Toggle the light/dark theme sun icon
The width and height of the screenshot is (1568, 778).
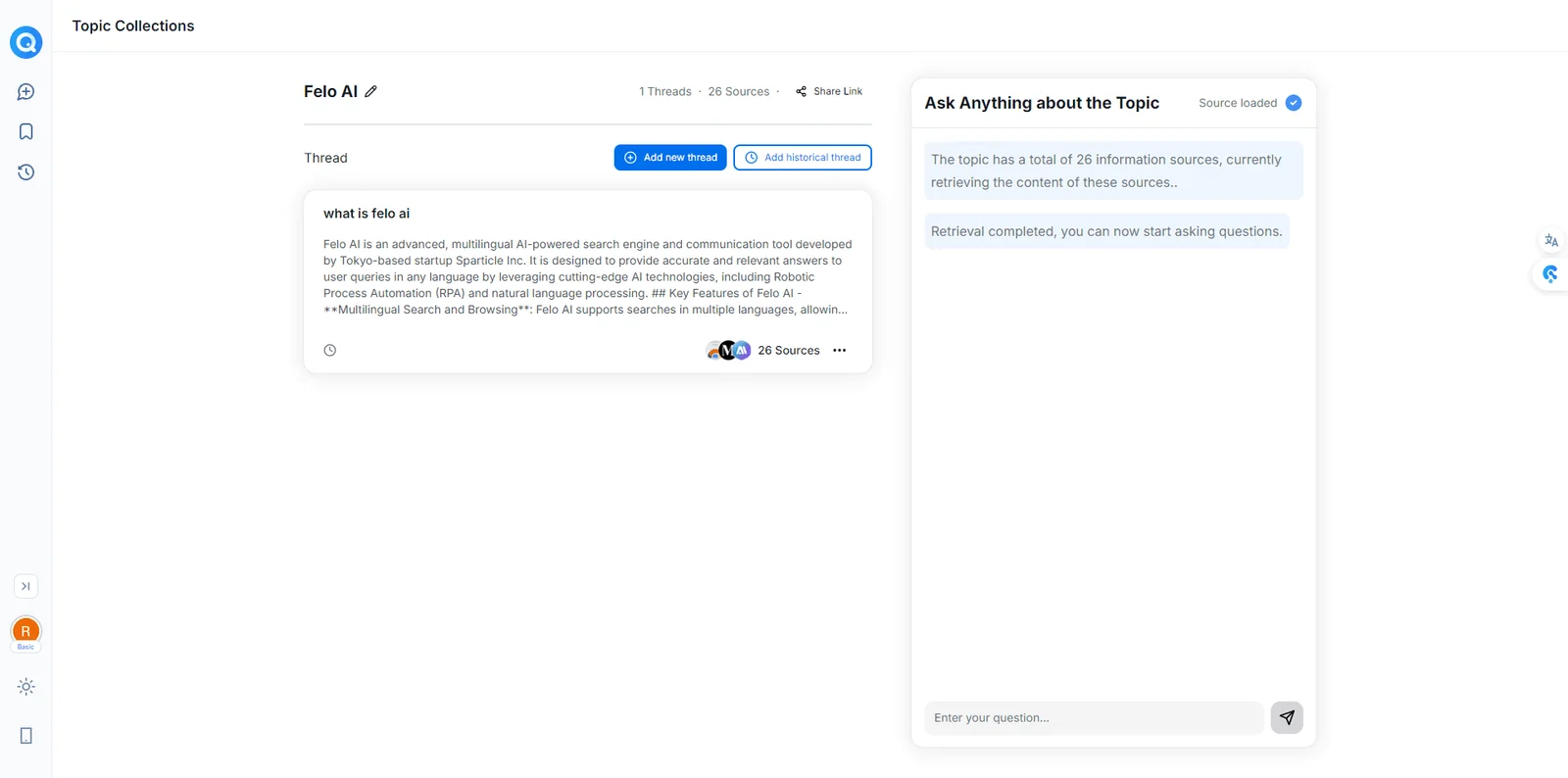point(26,687)
